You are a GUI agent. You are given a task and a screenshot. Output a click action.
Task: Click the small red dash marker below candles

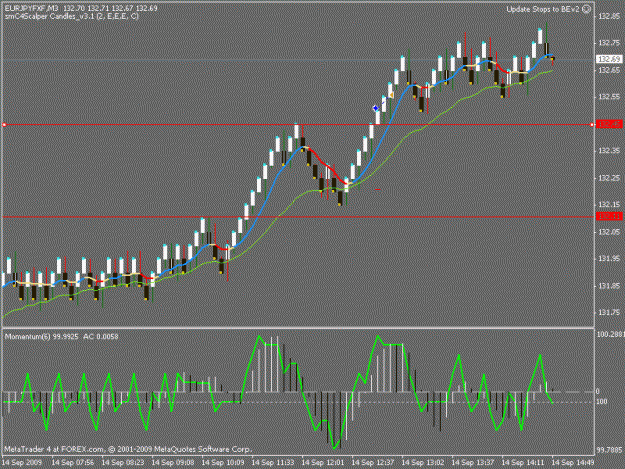point(378,190)
